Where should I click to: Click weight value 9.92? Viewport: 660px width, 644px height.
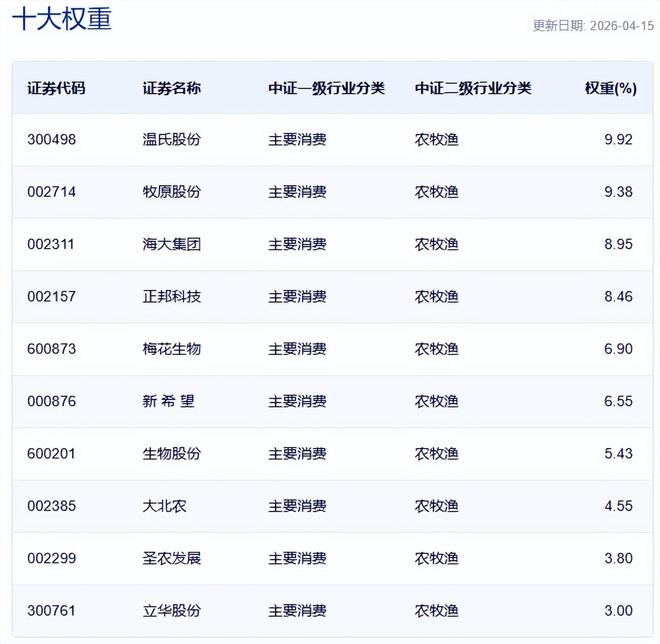pyautogui.click(x=618, y=139)
